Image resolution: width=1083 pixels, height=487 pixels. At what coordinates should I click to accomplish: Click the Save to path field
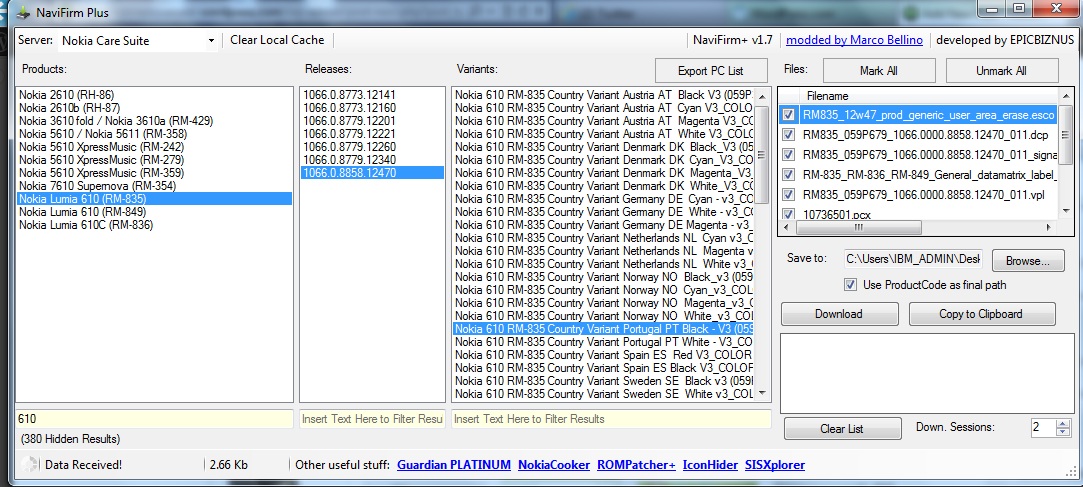[912, 259]
